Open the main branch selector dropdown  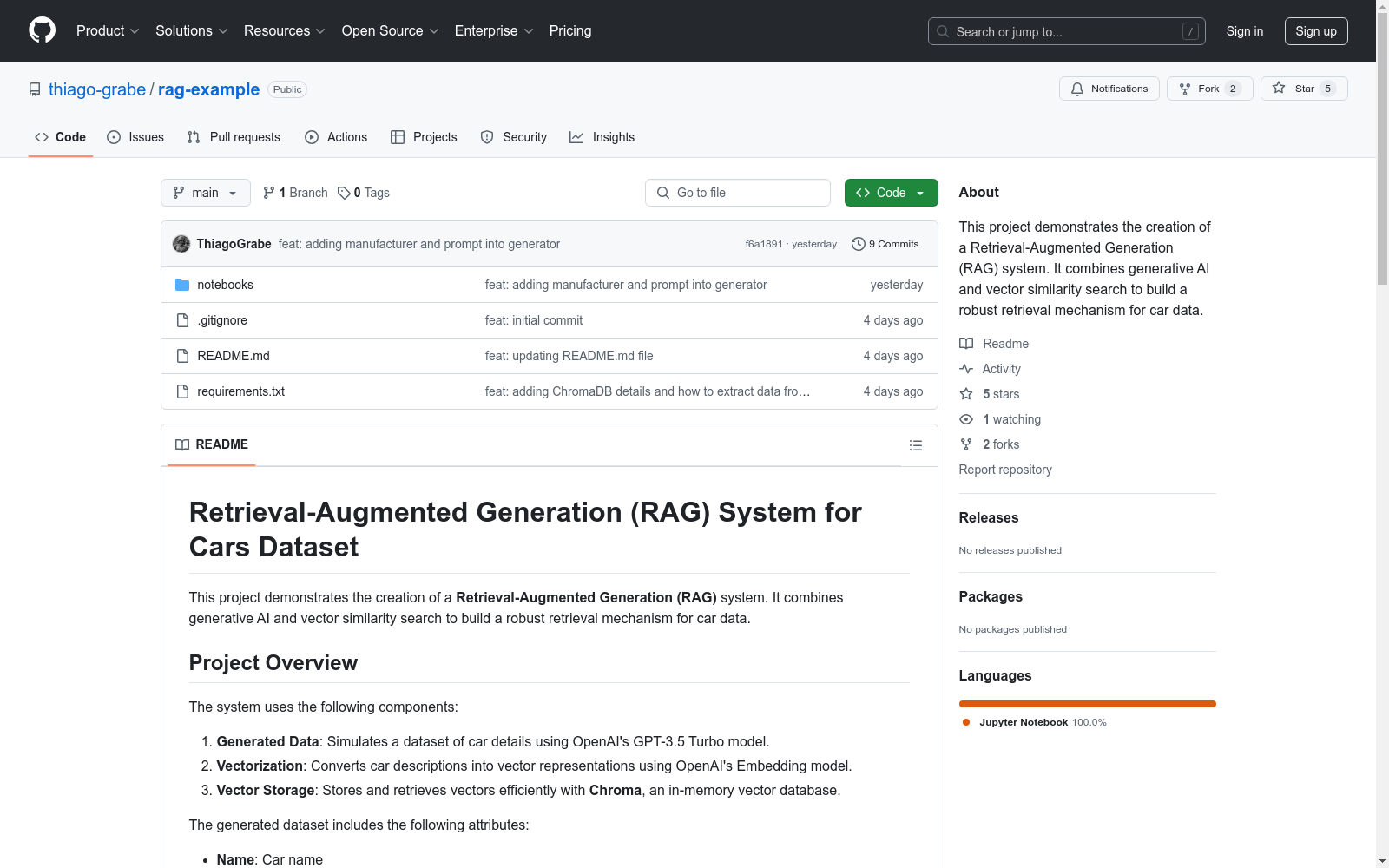point(206,193)
